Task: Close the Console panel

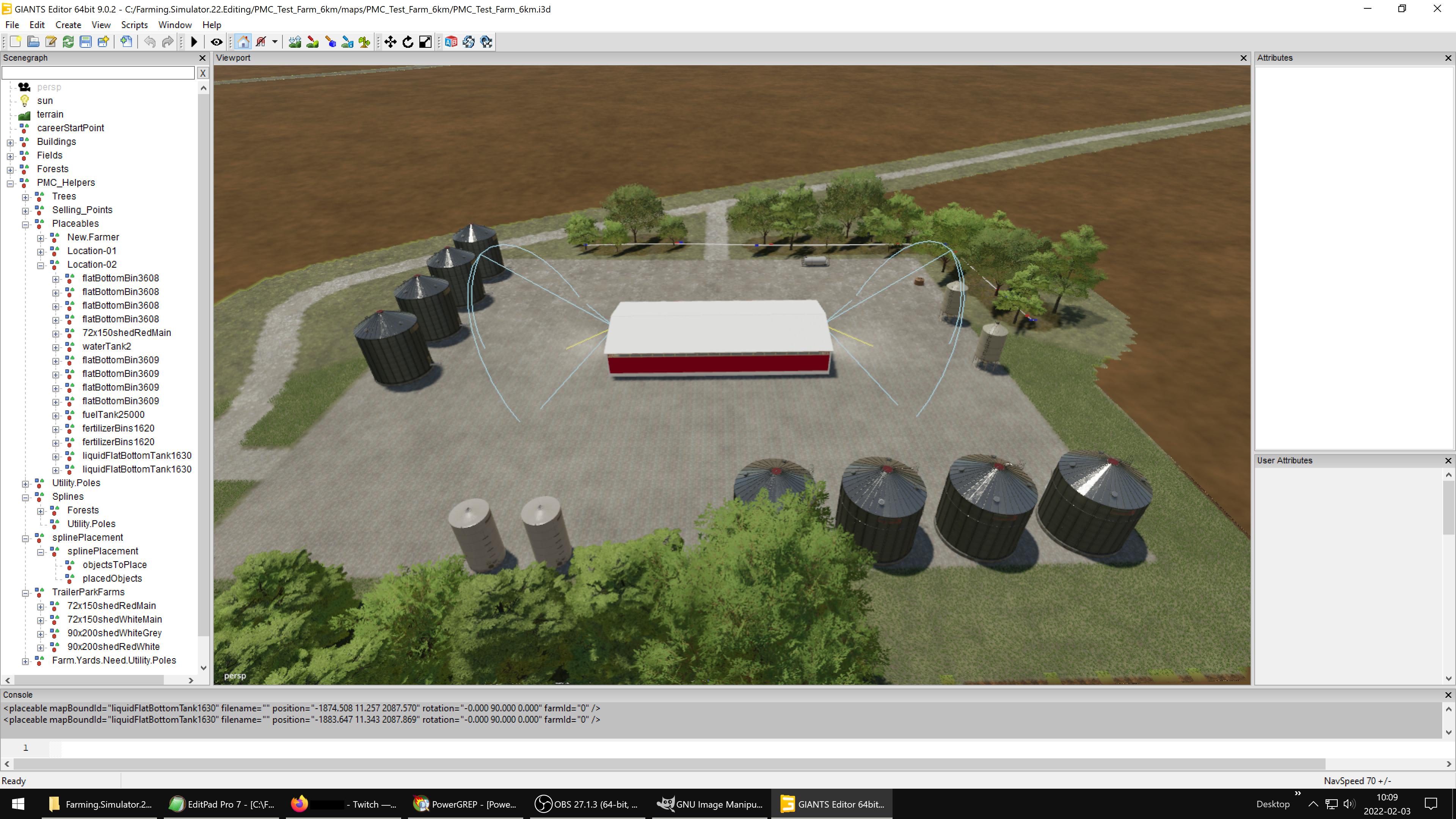Action: coord(1448,695)
